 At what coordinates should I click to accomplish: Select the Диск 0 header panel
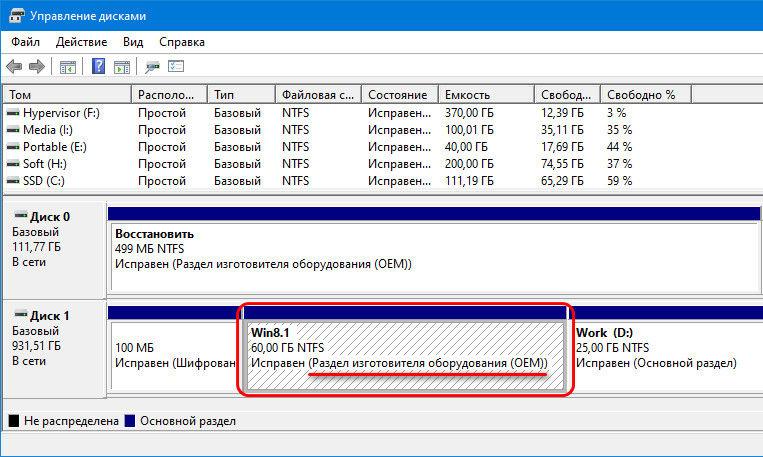click(x=54, y=251)
